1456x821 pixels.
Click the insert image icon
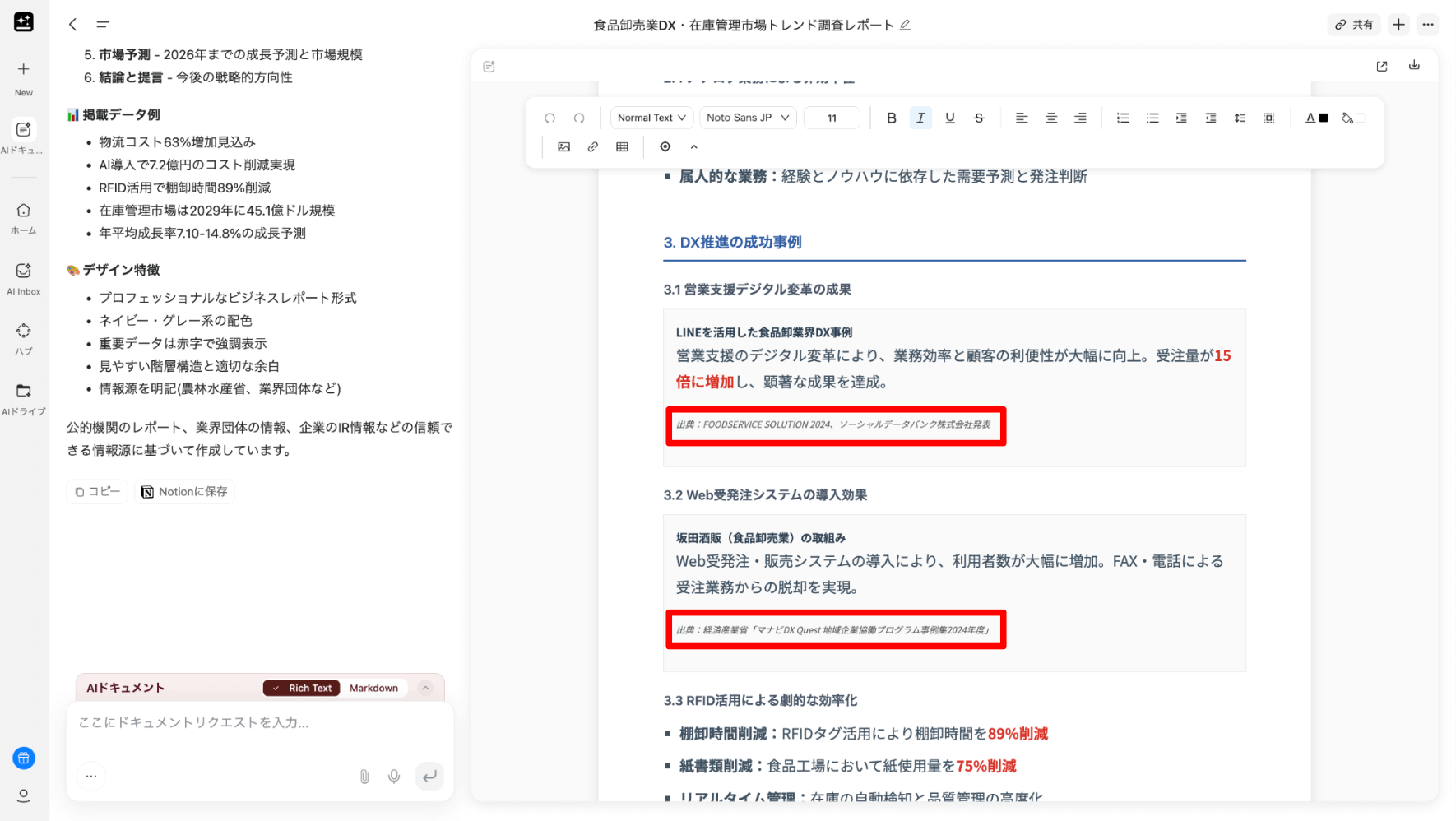563,146
